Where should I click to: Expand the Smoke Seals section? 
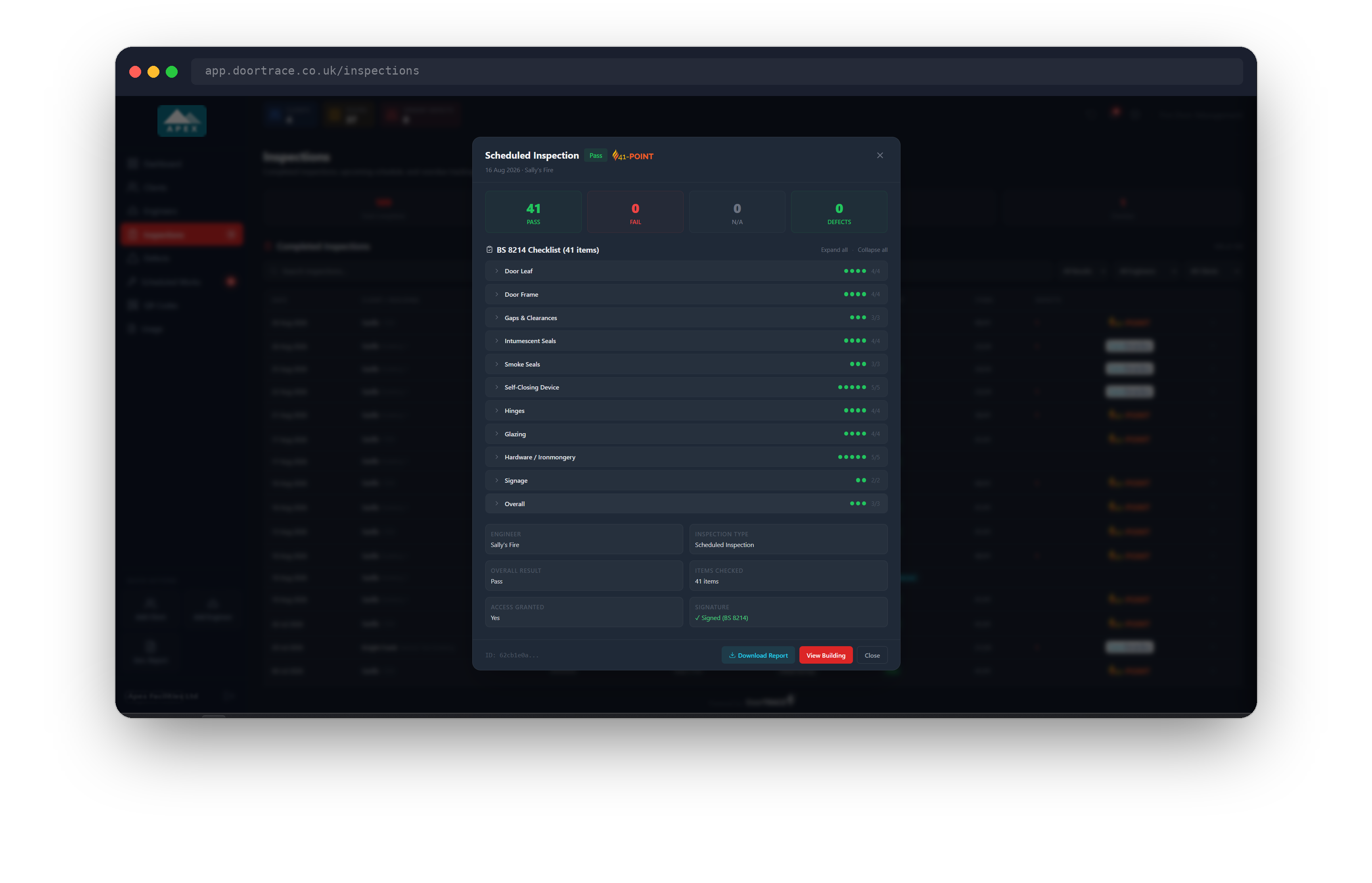click(x=686, y=364)
